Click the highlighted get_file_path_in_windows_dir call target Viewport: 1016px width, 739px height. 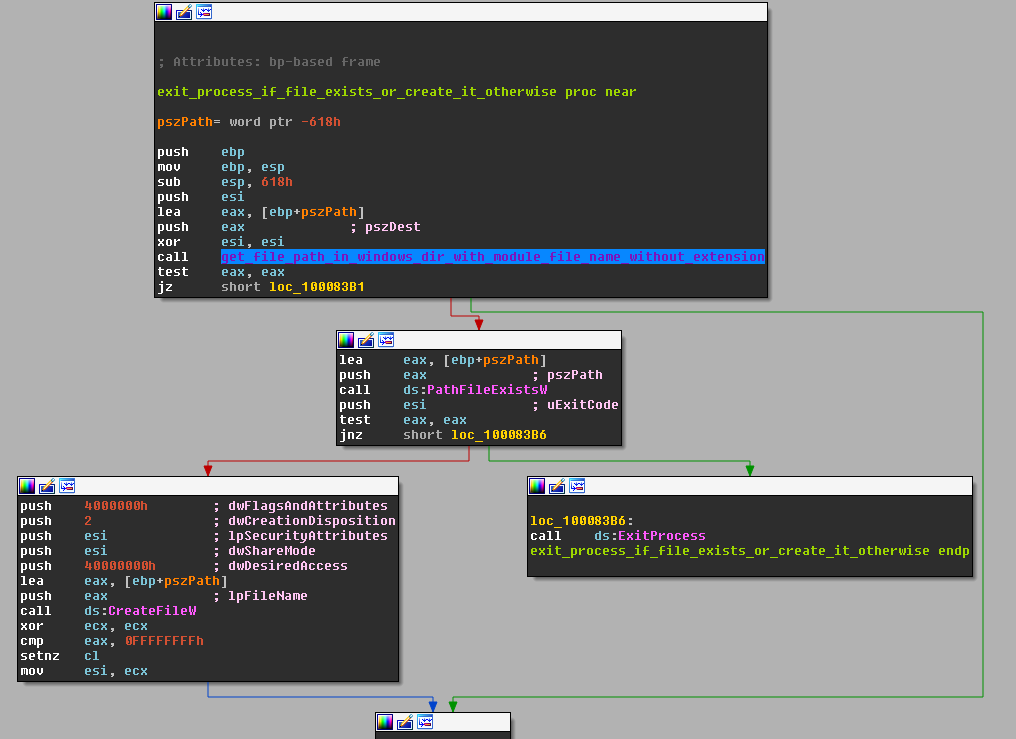coord(493,256)
